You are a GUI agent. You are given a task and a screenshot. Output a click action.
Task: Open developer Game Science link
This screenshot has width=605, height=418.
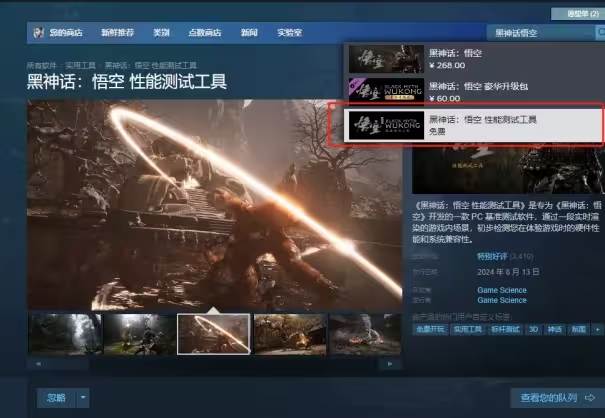coord(502,290)
